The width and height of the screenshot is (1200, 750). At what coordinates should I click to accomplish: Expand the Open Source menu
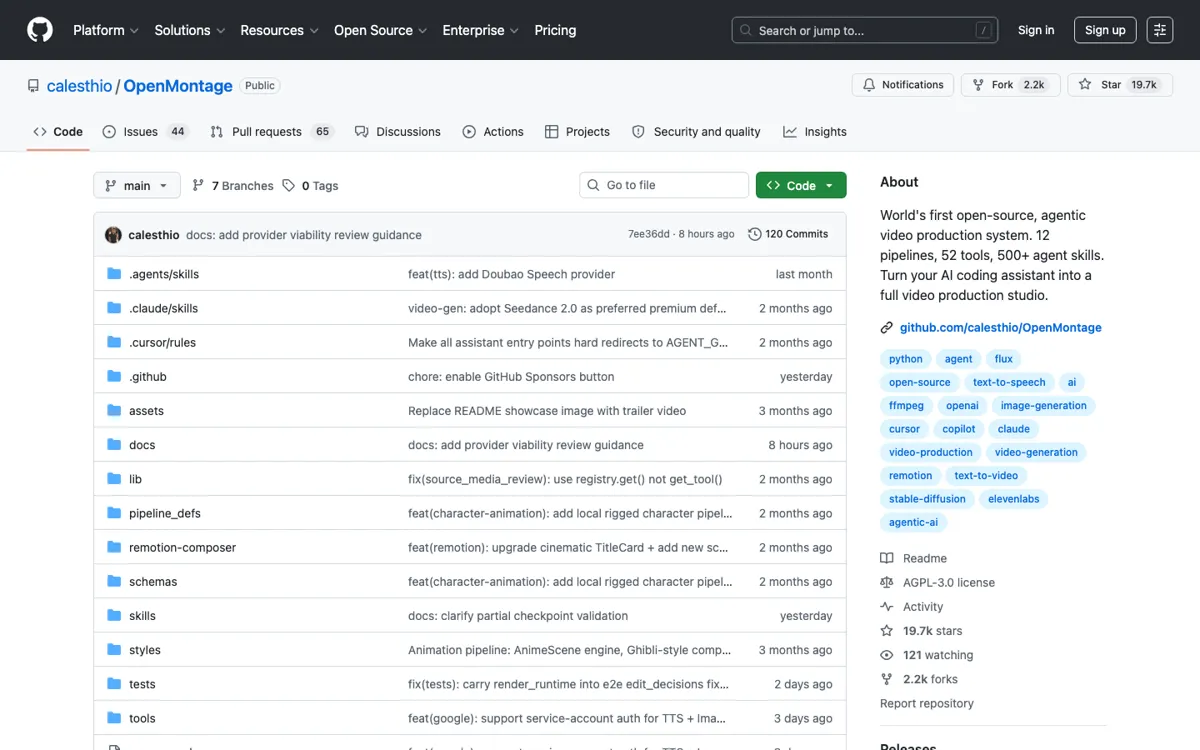pos(381,30)
